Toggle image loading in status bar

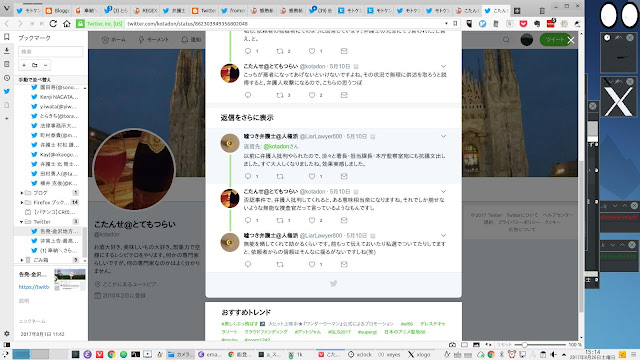tap(476, 345)
